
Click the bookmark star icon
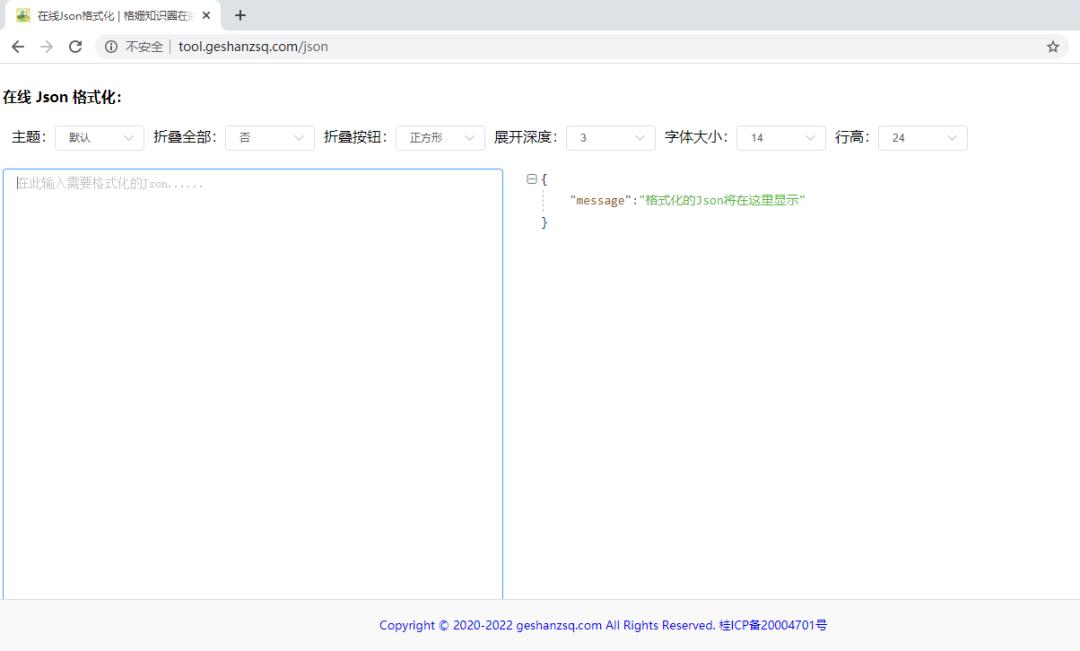pyautogui.click(x=1052, y=46)
